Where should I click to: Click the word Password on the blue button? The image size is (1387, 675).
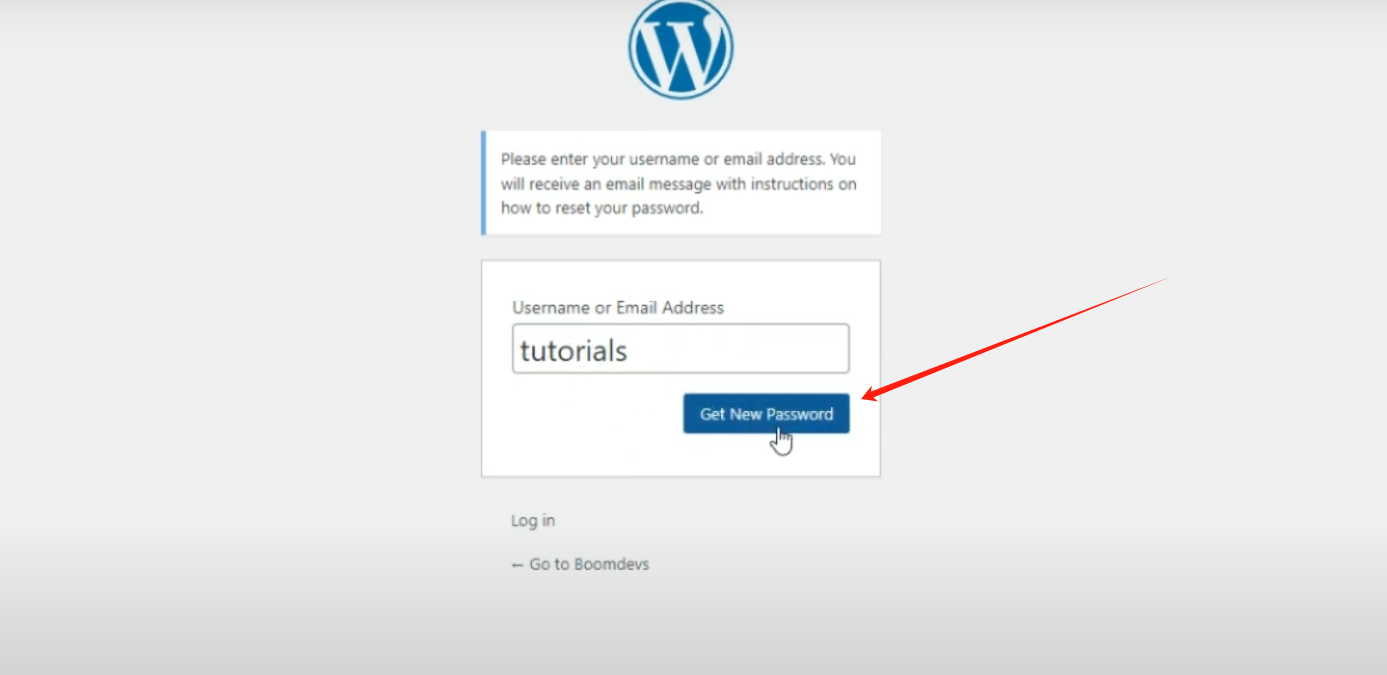(800, 414)
